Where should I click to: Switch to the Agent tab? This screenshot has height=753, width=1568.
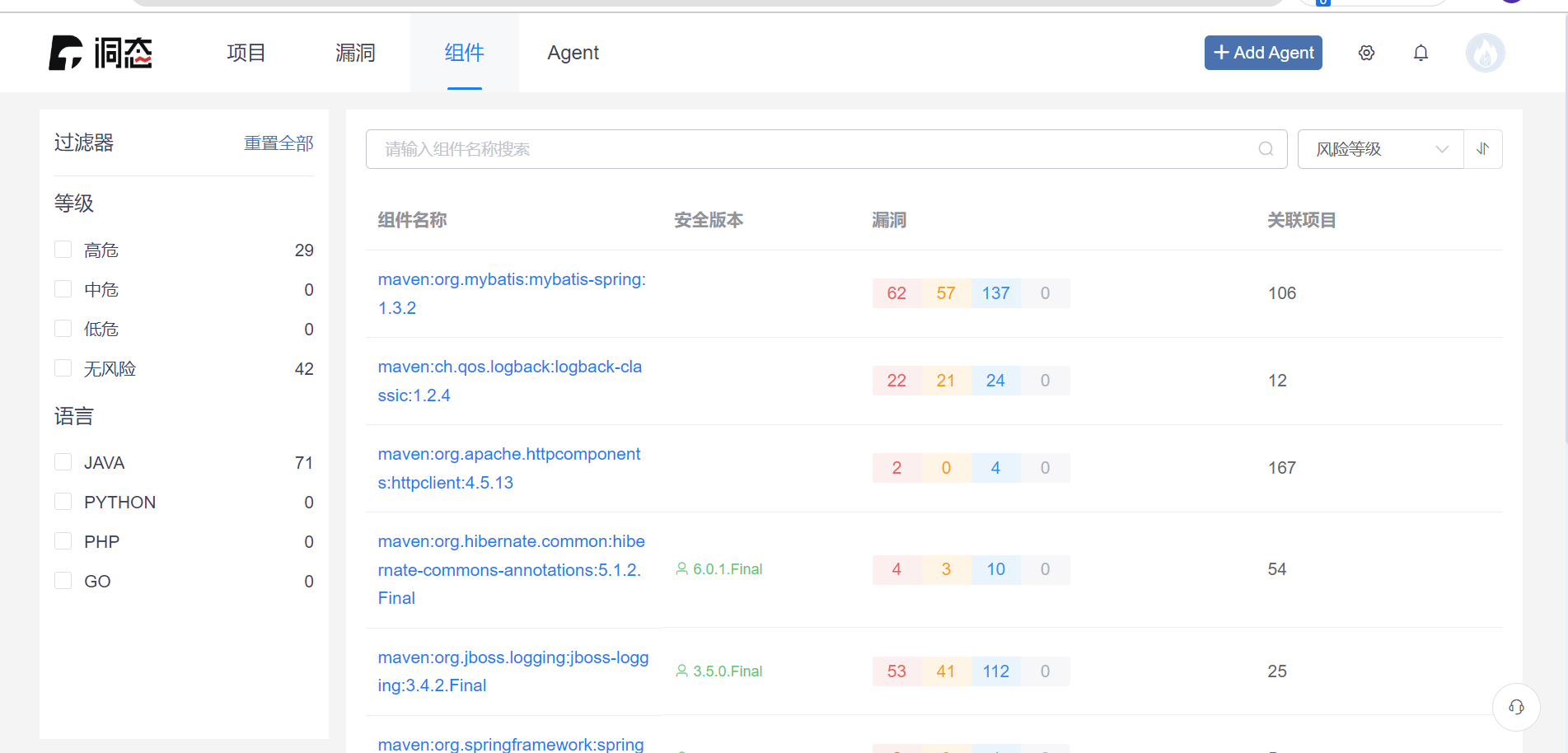pyautogui.click(x=573, y=53)
